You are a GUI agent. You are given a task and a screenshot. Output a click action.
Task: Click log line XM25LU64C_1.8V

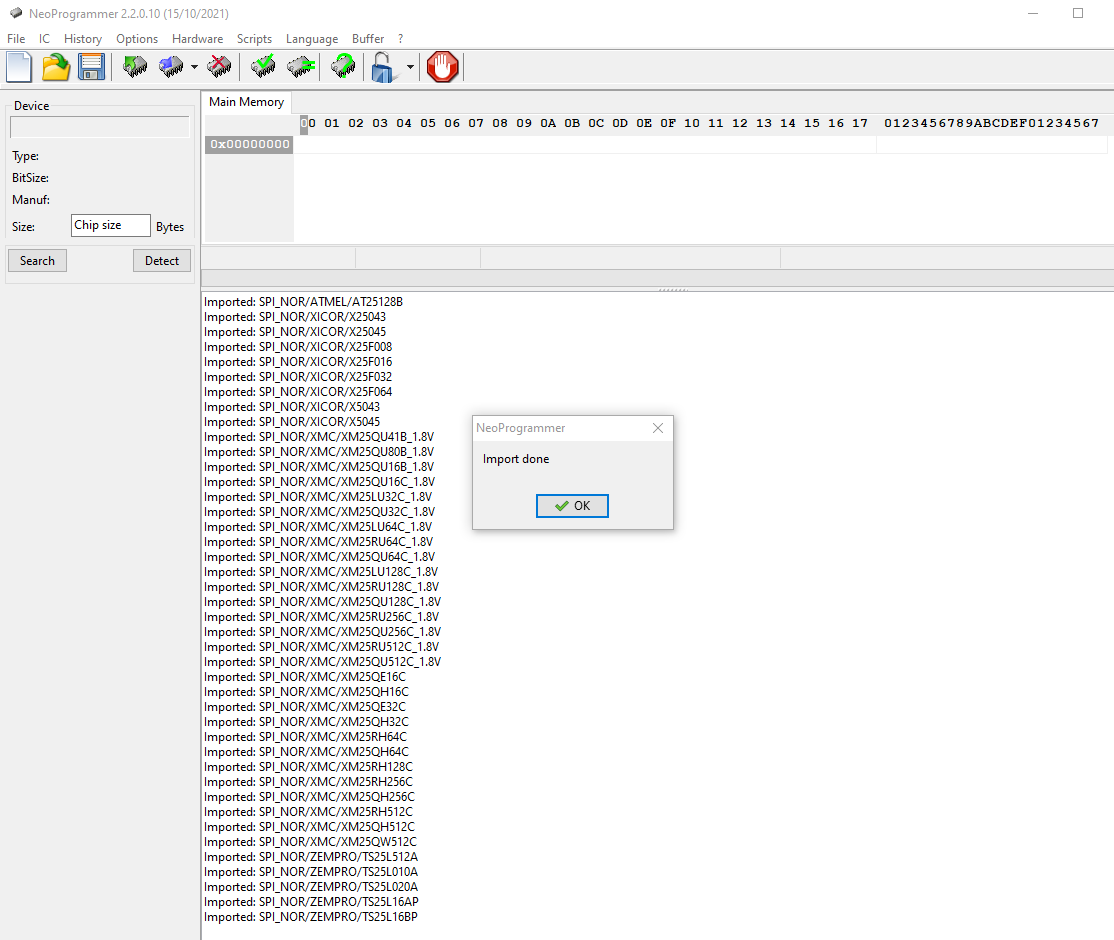point(318,527)
